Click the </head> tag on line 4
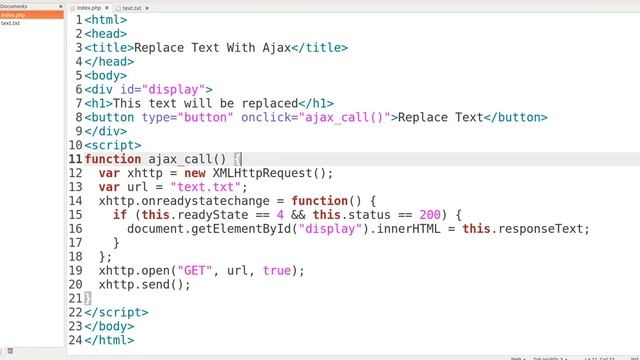Viewport: 640px width, 360px height. point(109,62)
